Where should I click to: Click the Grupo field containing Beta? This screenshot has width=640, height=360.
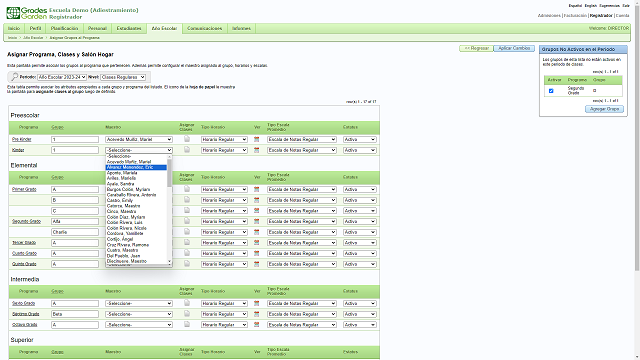coord(75,314)
